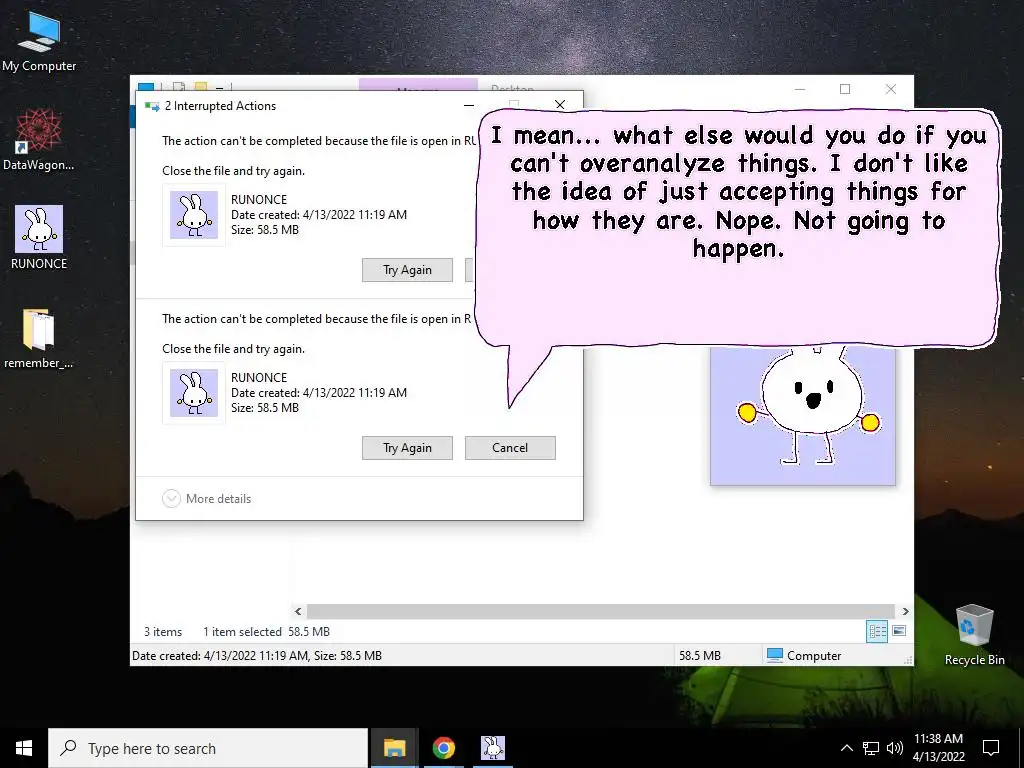Minimize the Interrupted Actions dialog
The height and width of the screenshot is (768, 1024).
pos(469,105)
